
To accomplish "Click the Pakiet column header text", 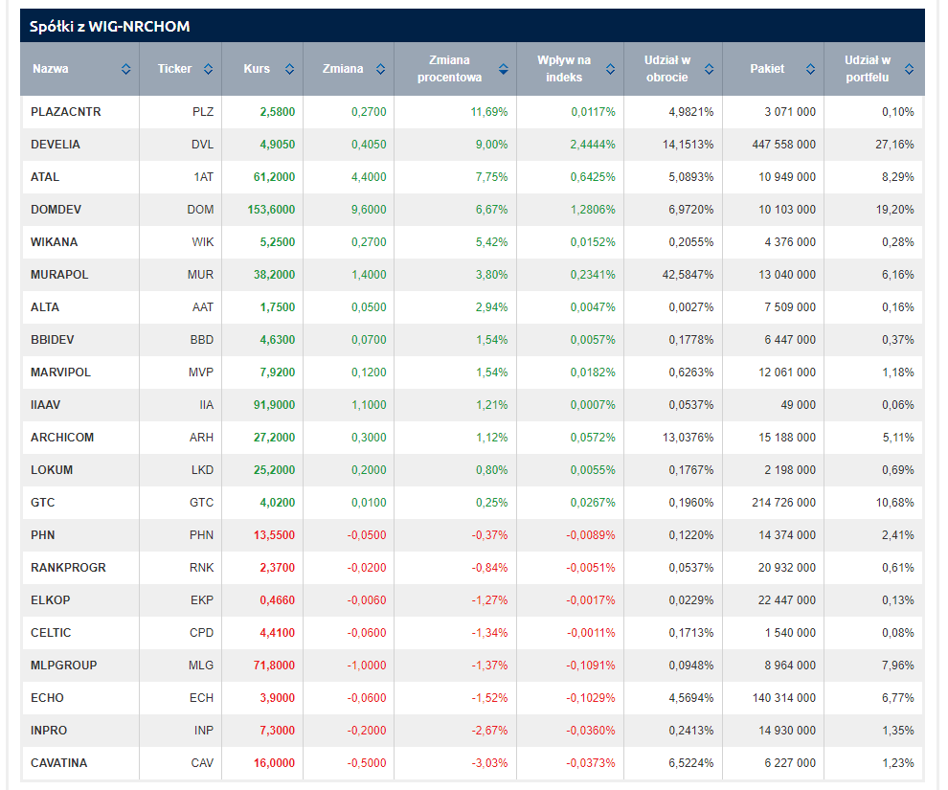I will [x=767, y=69].
